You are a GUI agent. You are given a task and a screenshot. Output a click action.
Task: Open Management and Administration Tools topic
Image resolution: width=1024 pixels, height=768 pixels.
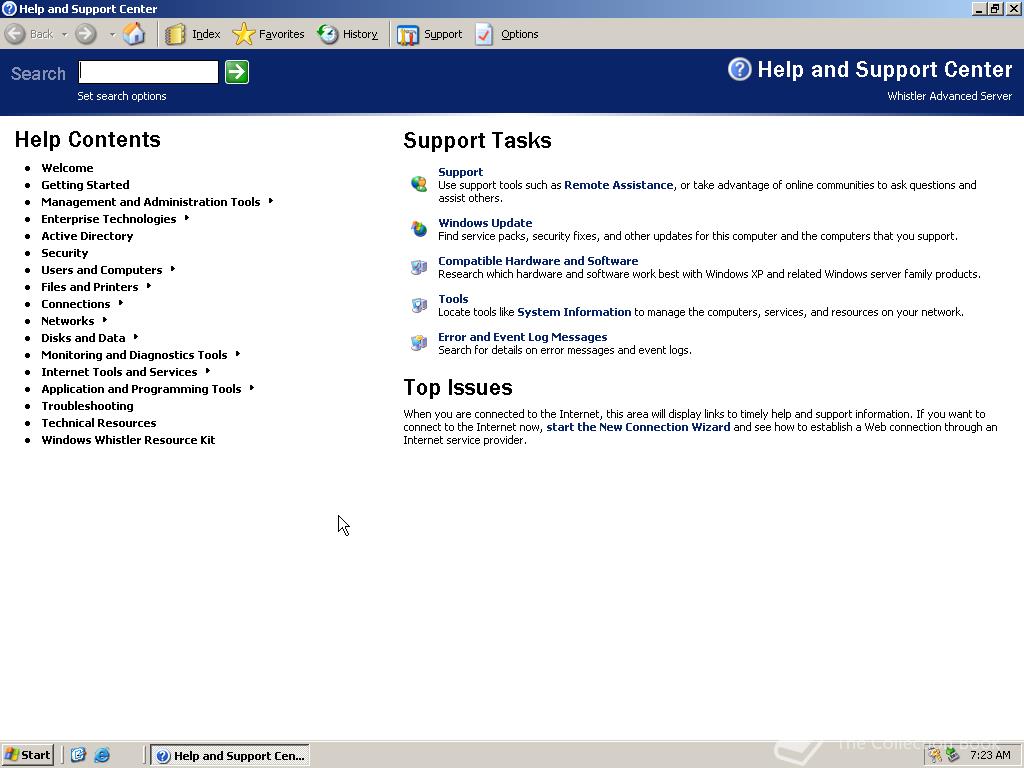[x=151, y=202]
